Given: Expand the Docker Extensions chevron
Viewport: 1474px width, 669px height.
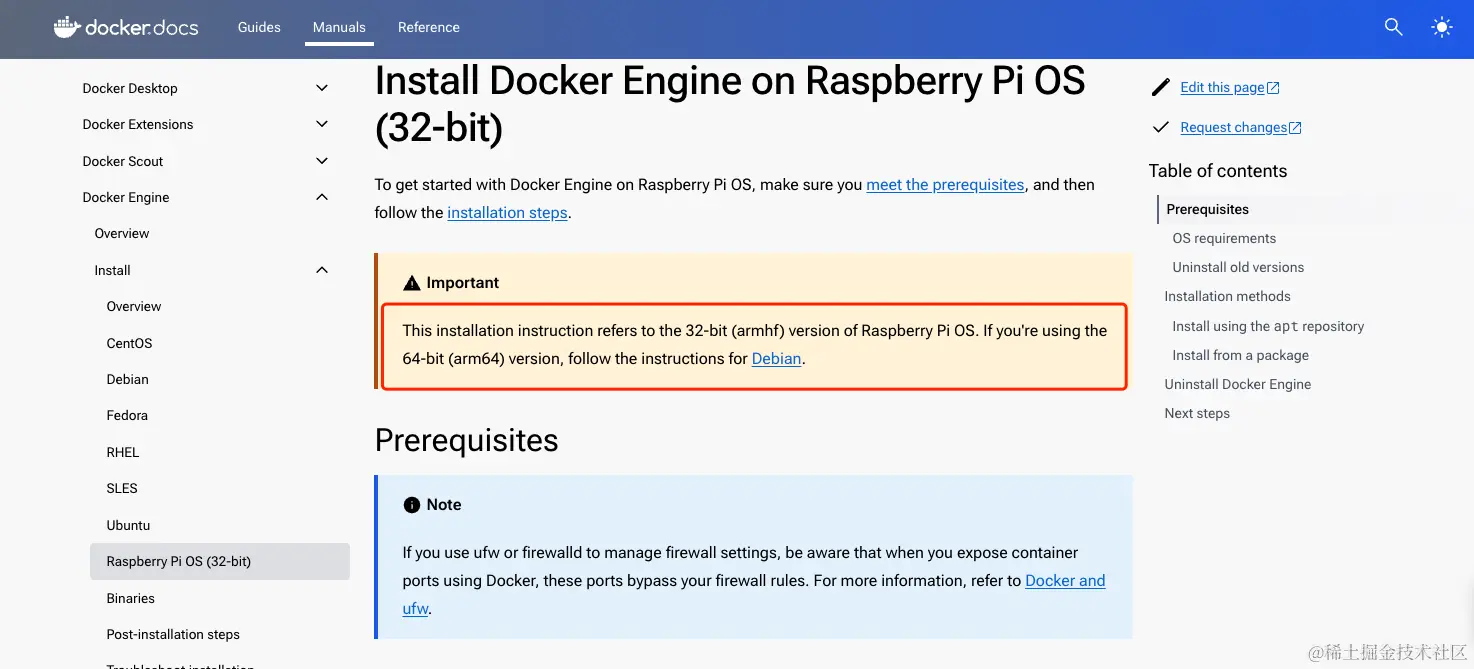Looking at the screenshot, I should [x=322, y=124].
